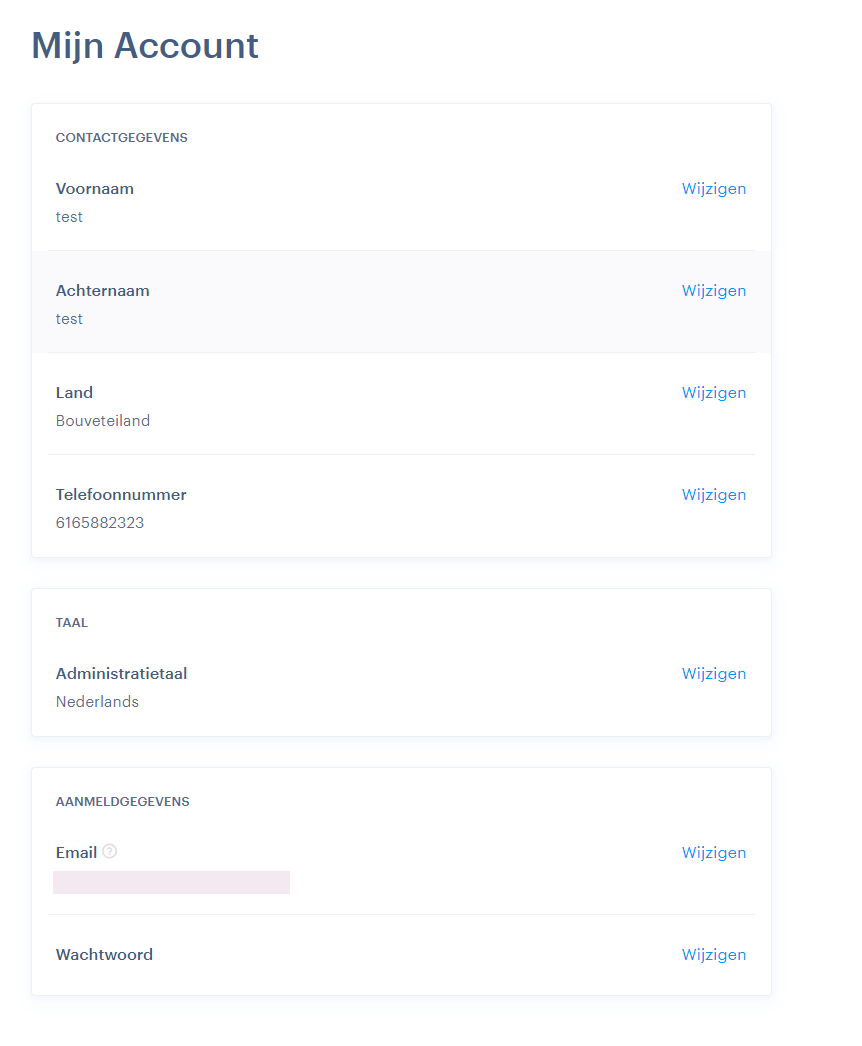Change password via Wachtwoord Wijzigen link

pyautogui.click(x=713, y=955)
